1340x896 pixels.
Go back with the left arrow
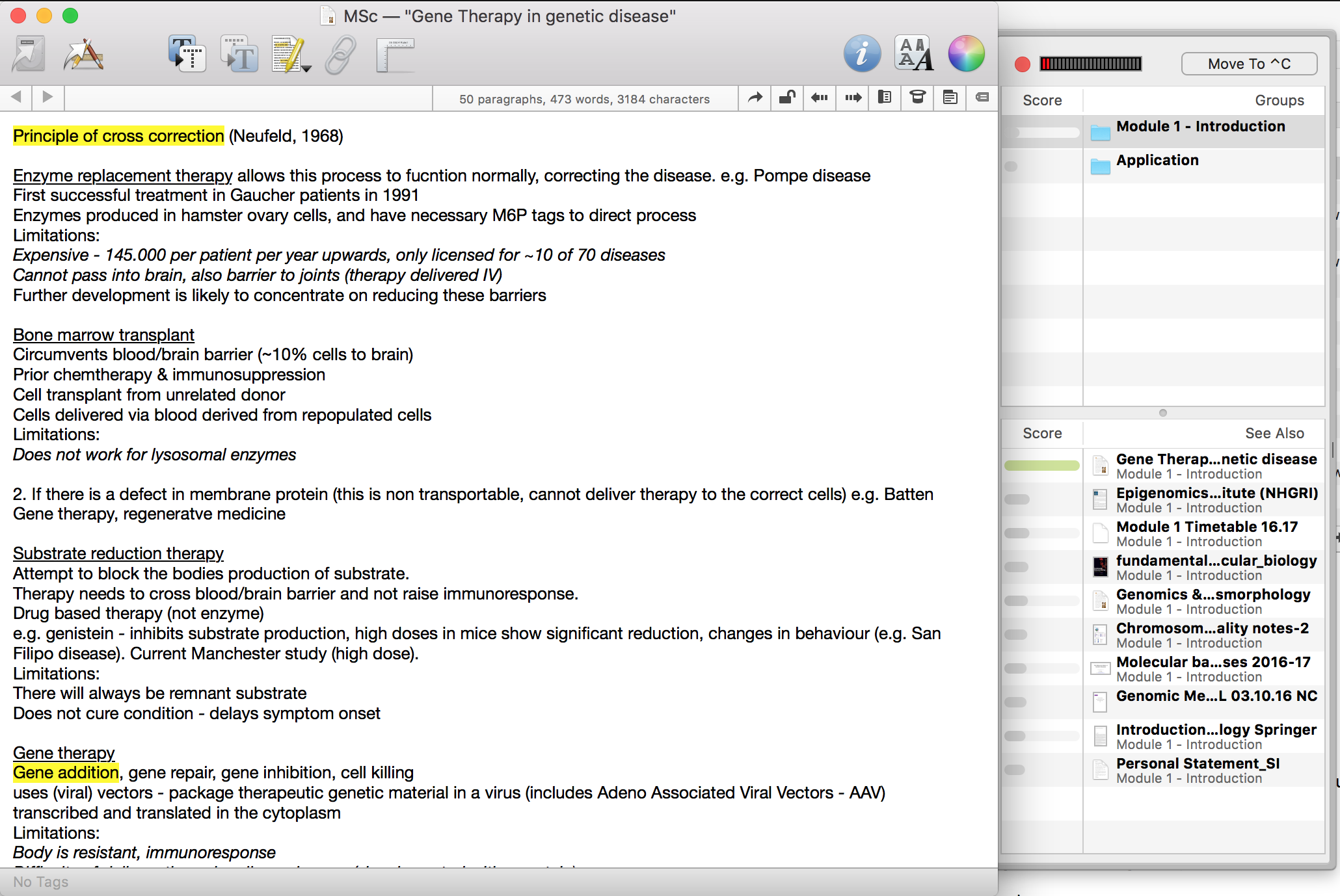(16, 98)
